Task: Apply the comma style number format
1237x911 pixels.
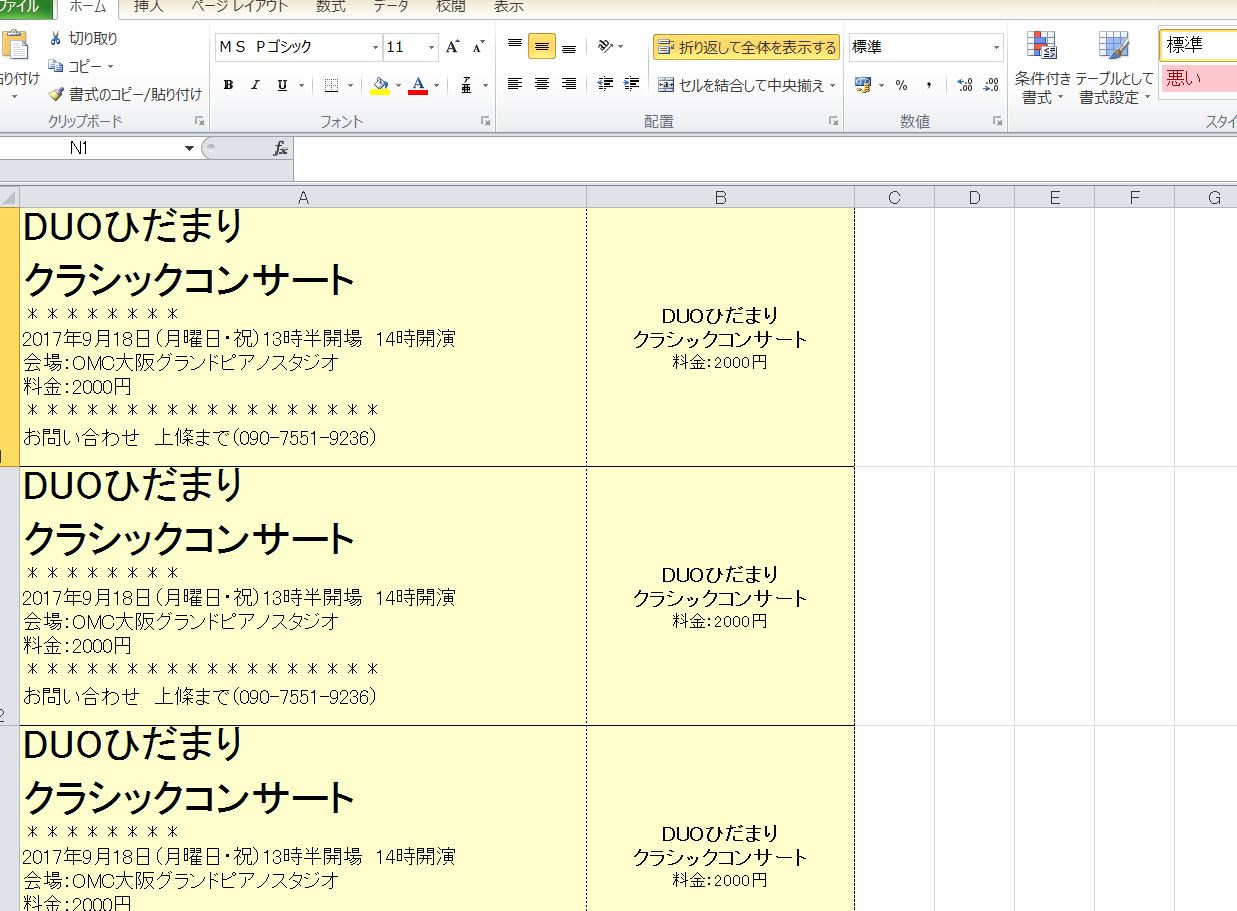Action: click(x=929, y=86)
